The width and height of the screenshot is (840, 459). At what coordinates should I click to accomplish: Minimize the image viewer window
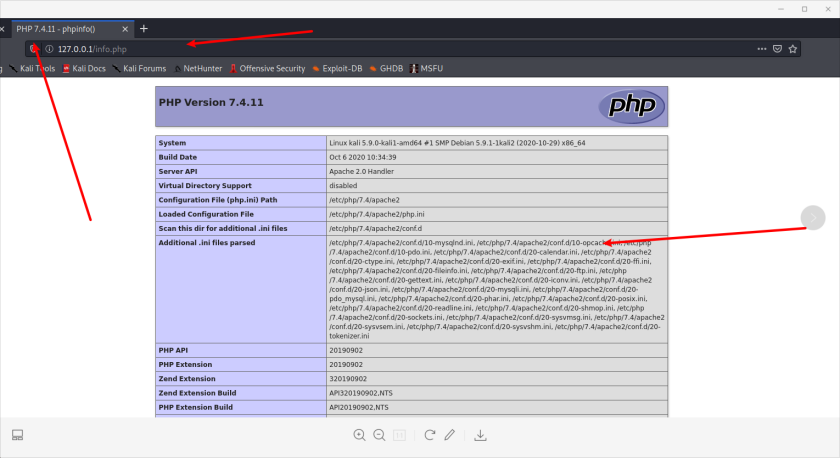781,9
